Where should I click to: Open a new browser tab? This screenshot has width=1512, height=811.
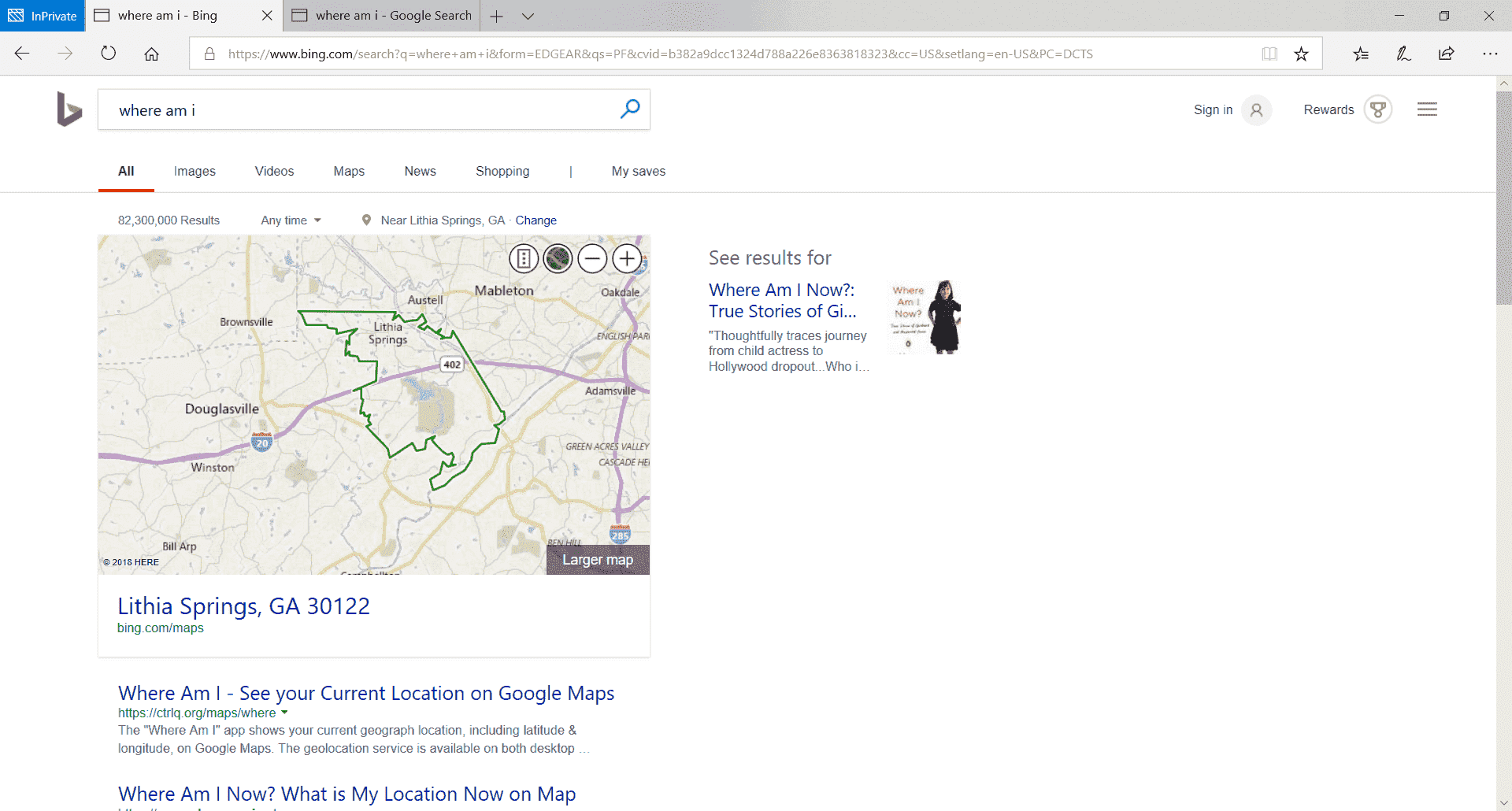coord(496,16)
